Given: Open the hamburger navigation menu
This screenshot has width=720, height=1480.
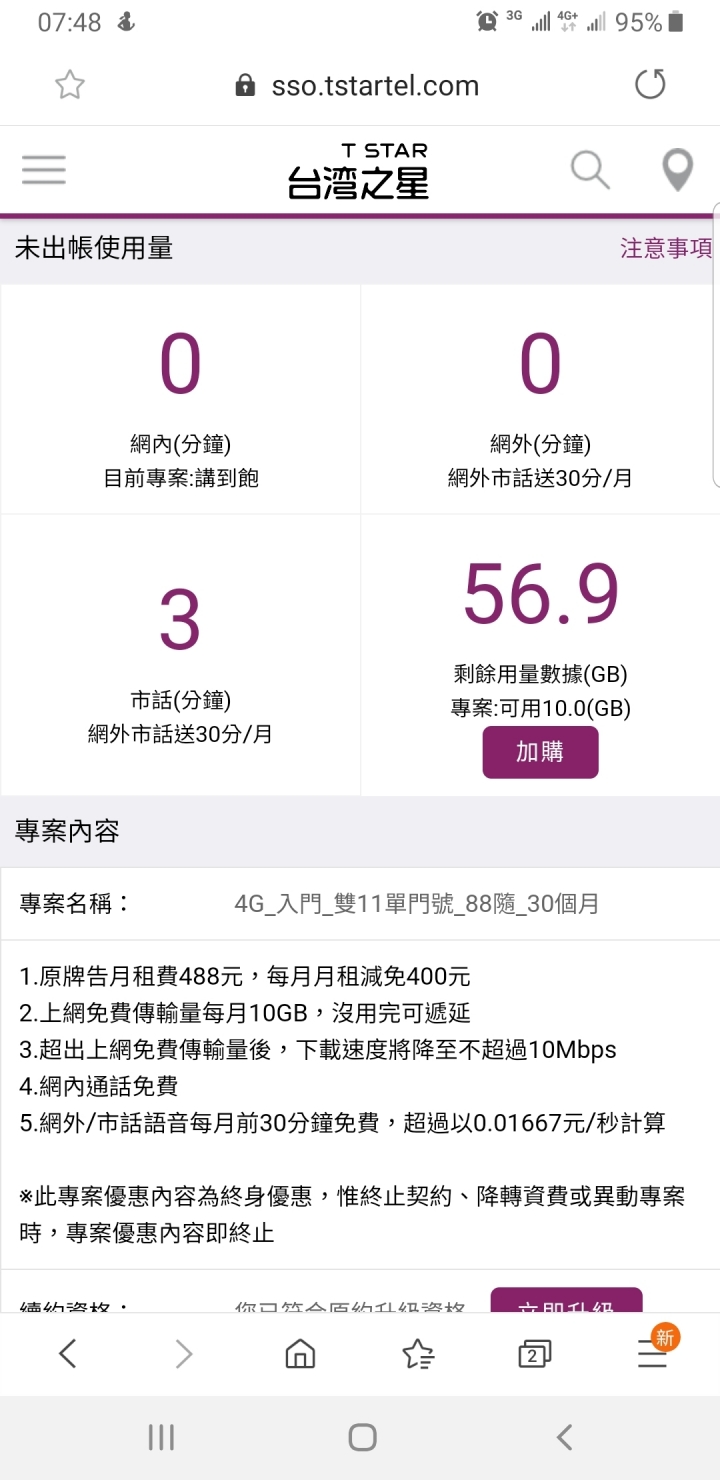Looking at the screenshot, I should (44, 170).
